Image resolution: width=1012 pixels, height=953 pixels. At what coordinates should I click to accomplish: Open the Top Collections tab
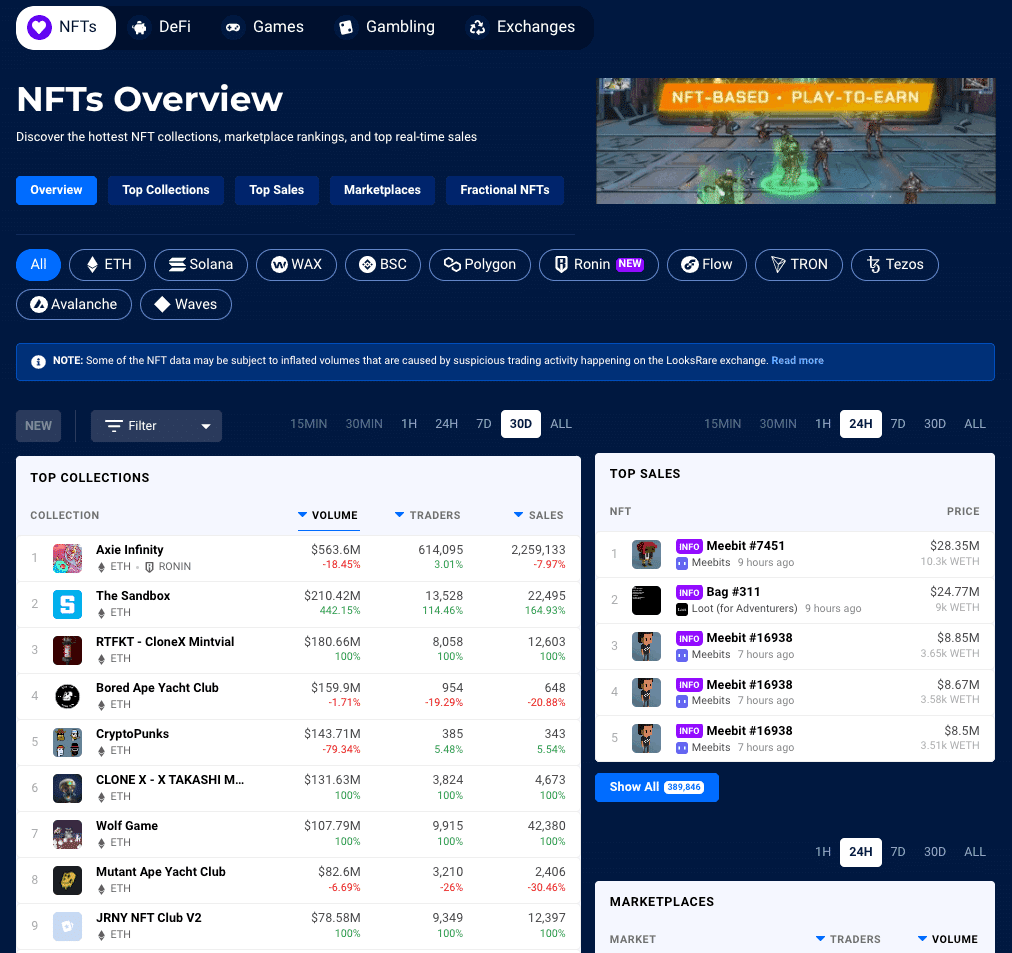pyautogui.click(x=166, y=190)
